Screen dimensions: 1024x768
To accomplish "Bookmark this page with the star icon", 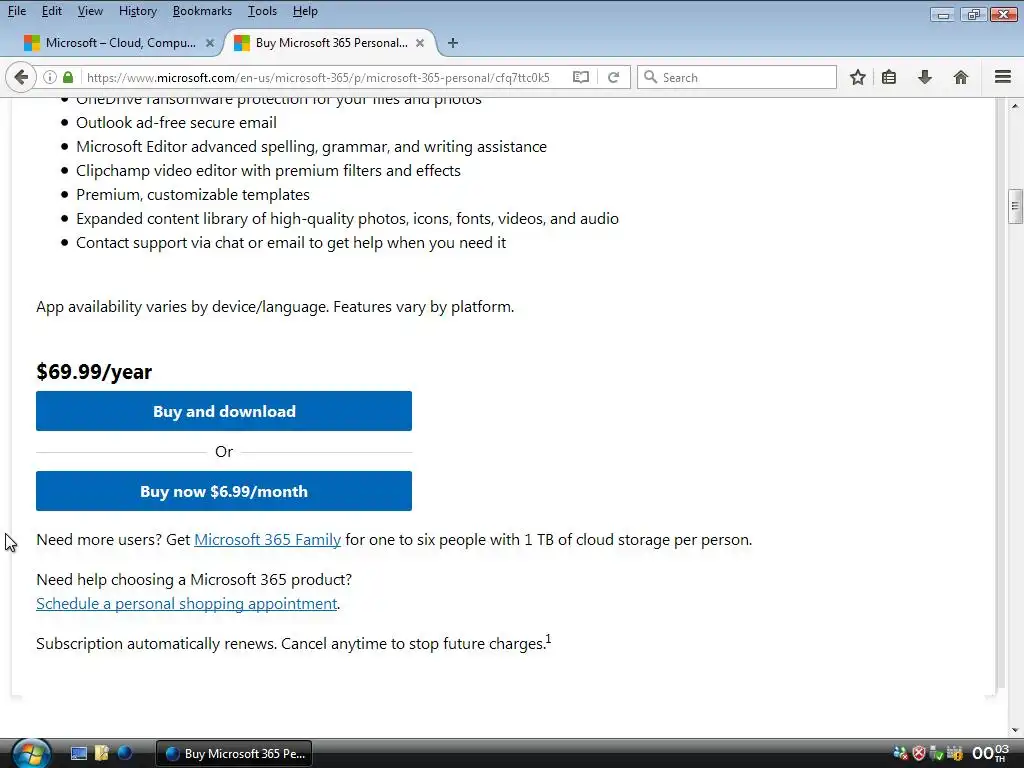I will (x=857, y=77).
